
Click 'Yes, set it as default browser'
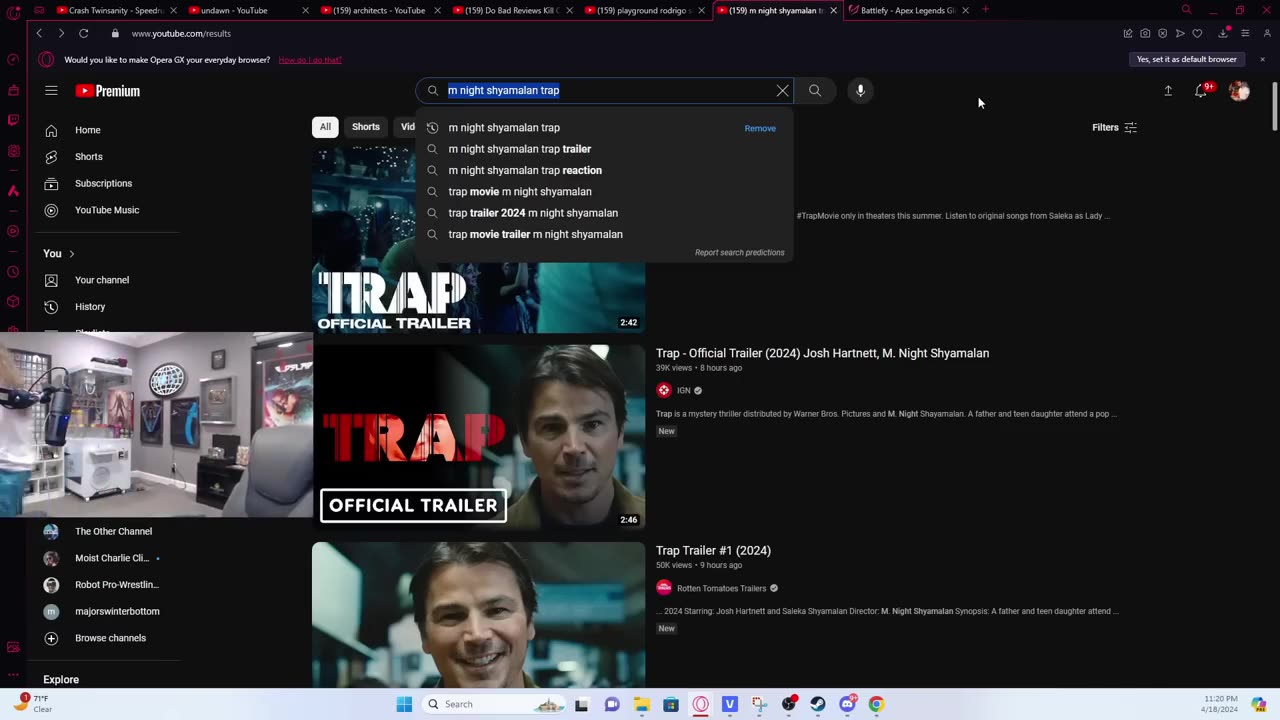[1187, 60]
